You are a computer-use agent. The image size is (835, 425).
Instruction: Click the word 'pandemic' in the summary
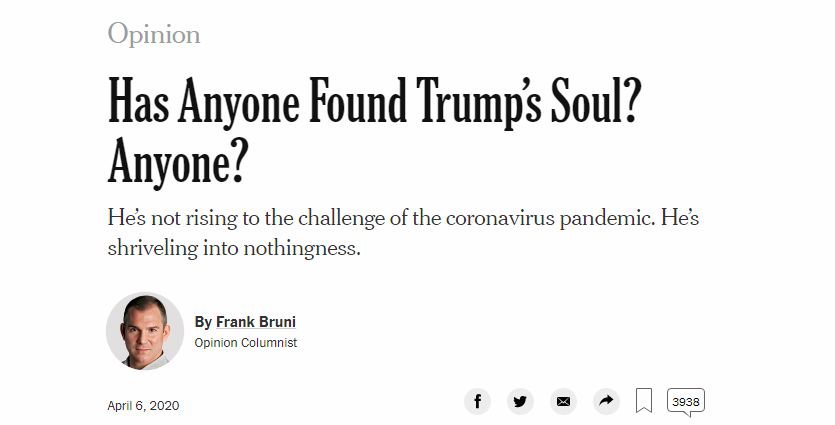pos(607,218)
